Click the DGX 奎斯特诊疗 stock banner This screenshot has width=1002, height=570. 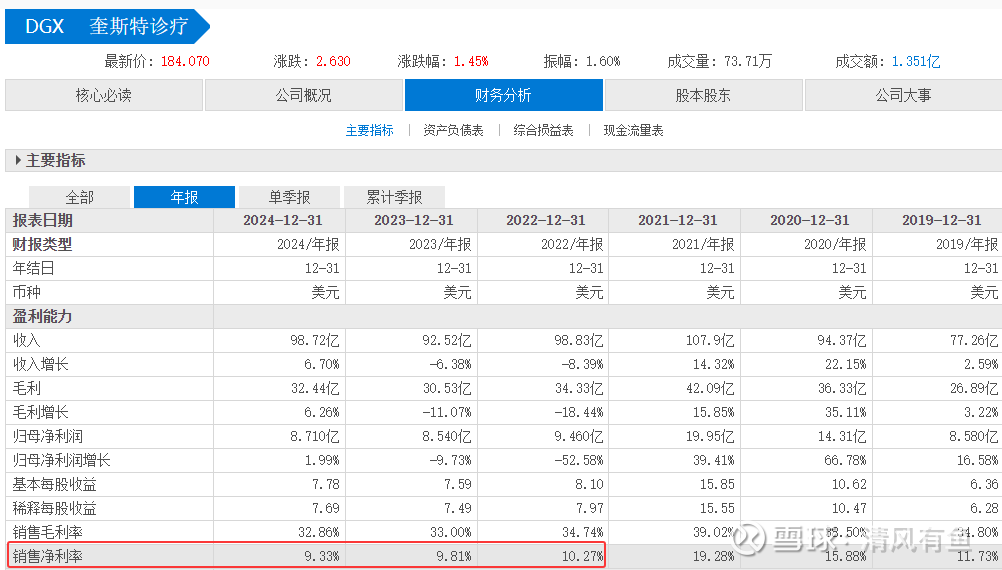107,26
